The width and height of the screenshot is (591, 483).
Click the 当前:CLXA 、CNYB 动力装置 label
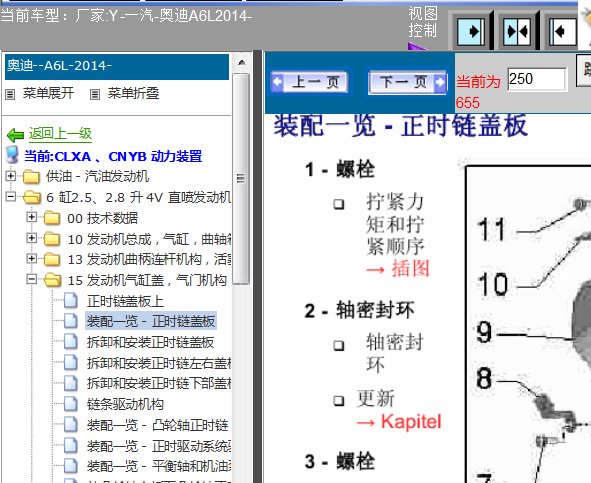(x=113, y=156)
